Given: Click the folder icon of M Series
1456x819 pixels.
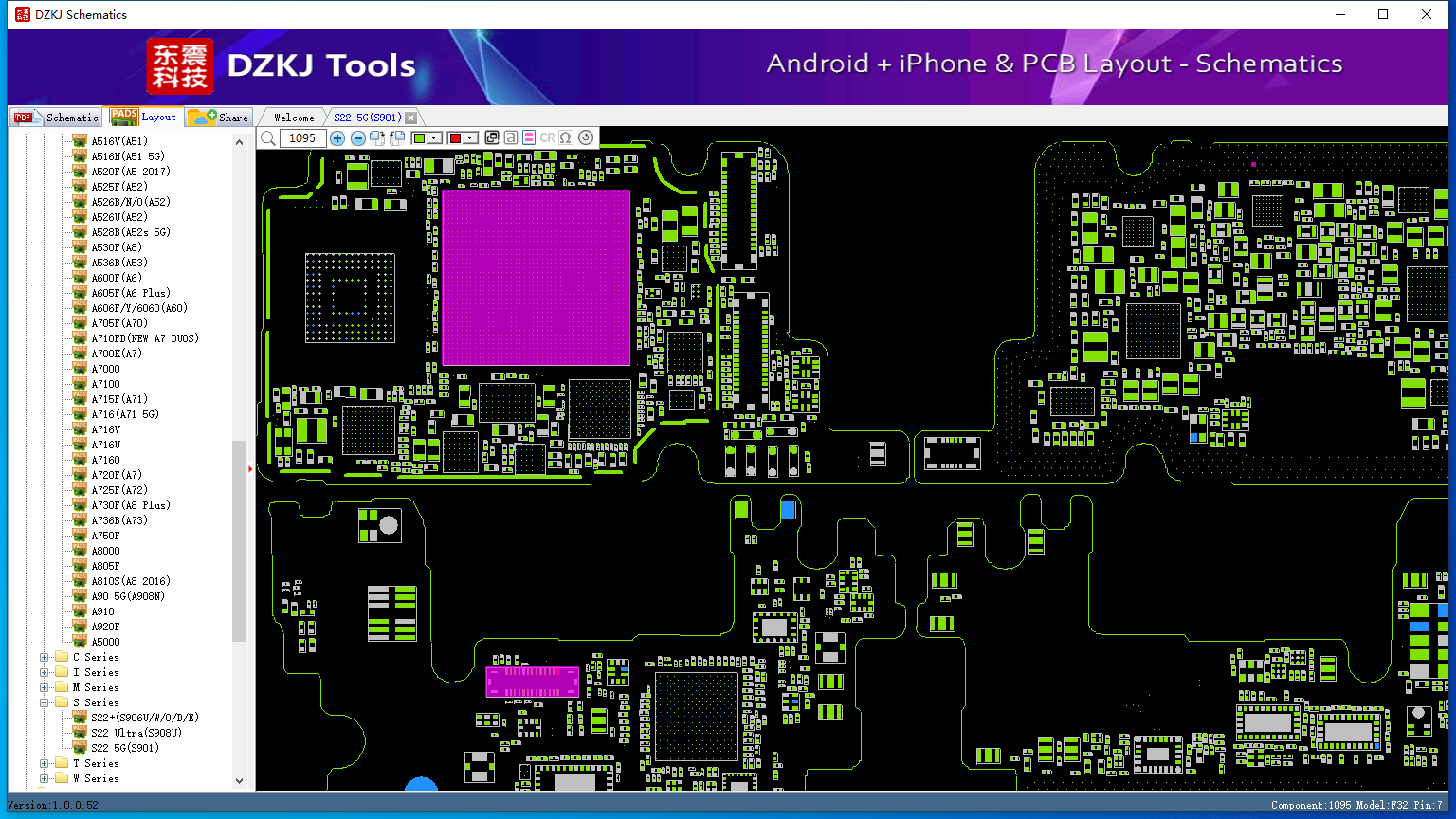Looking at the screenshot, I should point(62,687).
